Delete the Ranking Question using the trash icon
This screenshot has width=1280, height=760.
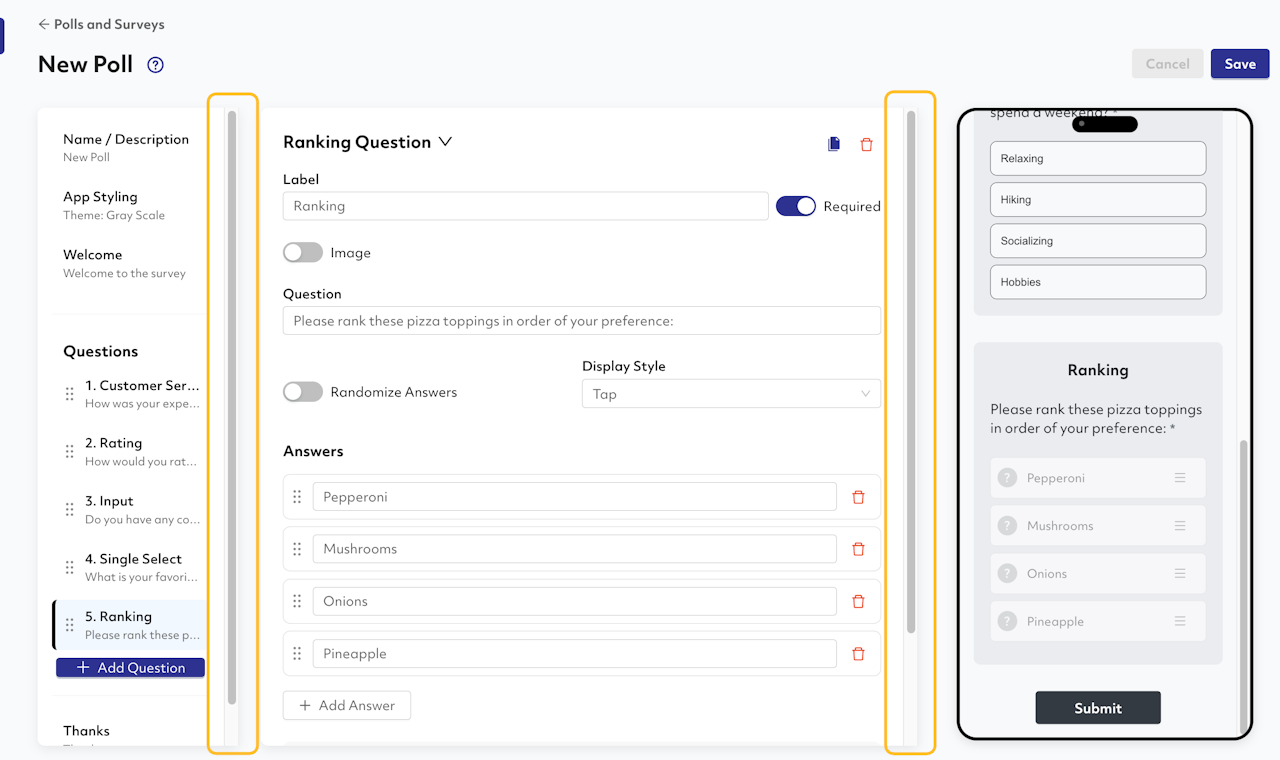click(866, 144)
